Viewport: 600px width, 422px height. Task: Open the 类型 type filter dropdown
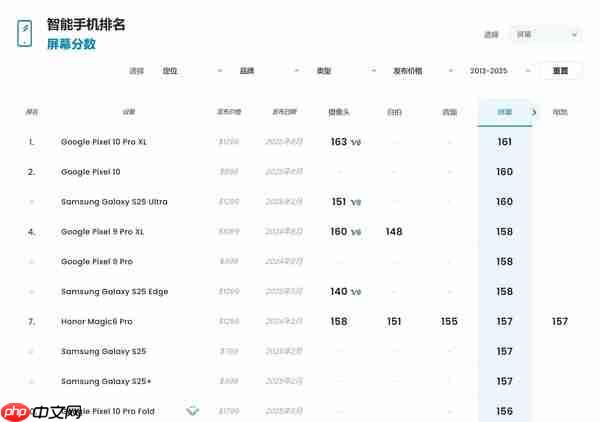[346, 71]
